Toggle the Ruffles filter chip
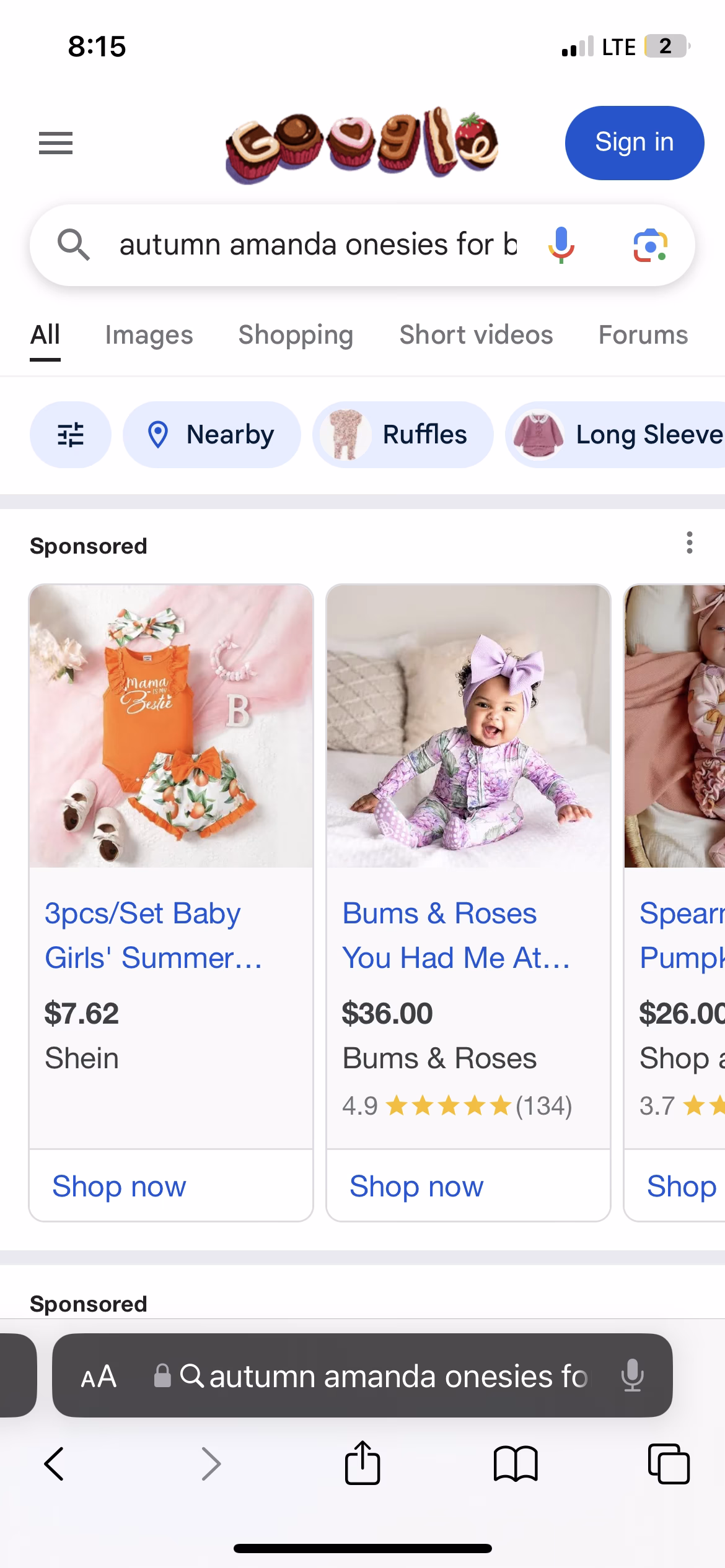 coord(403,435)
